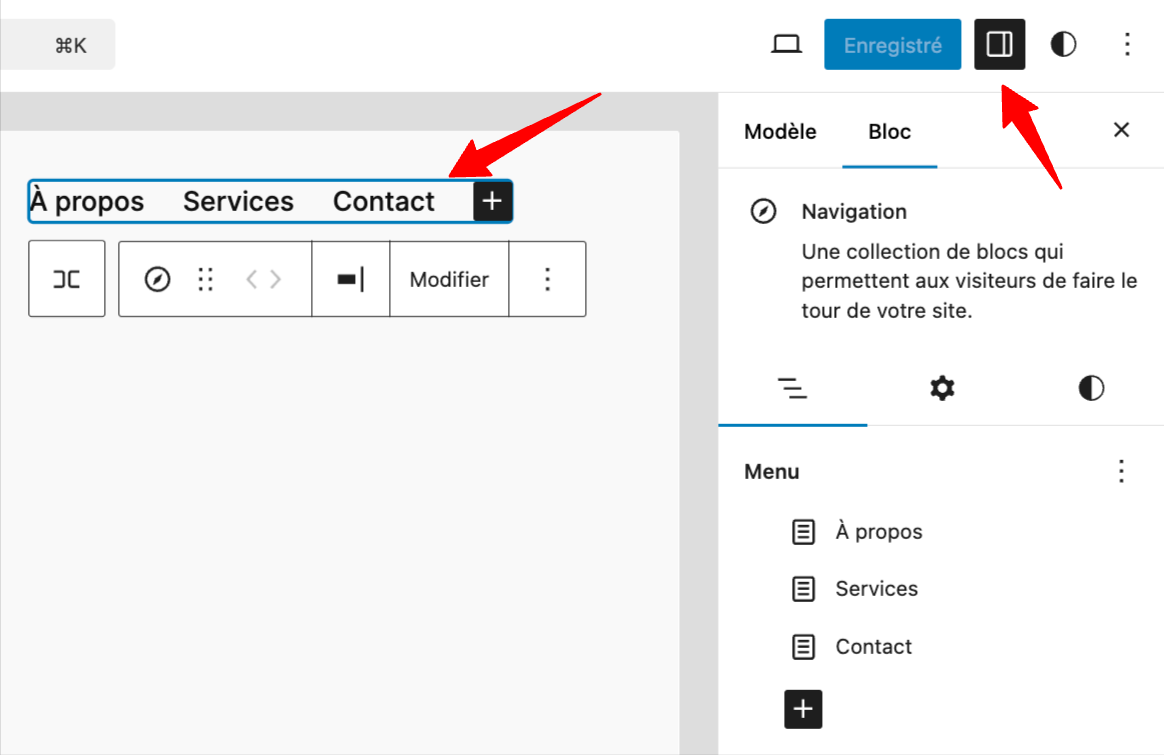Switch to the Styles tab in the sidebar
Image resolution: width=1164 pixels, height=755 pixels.
click(1091, 390)
